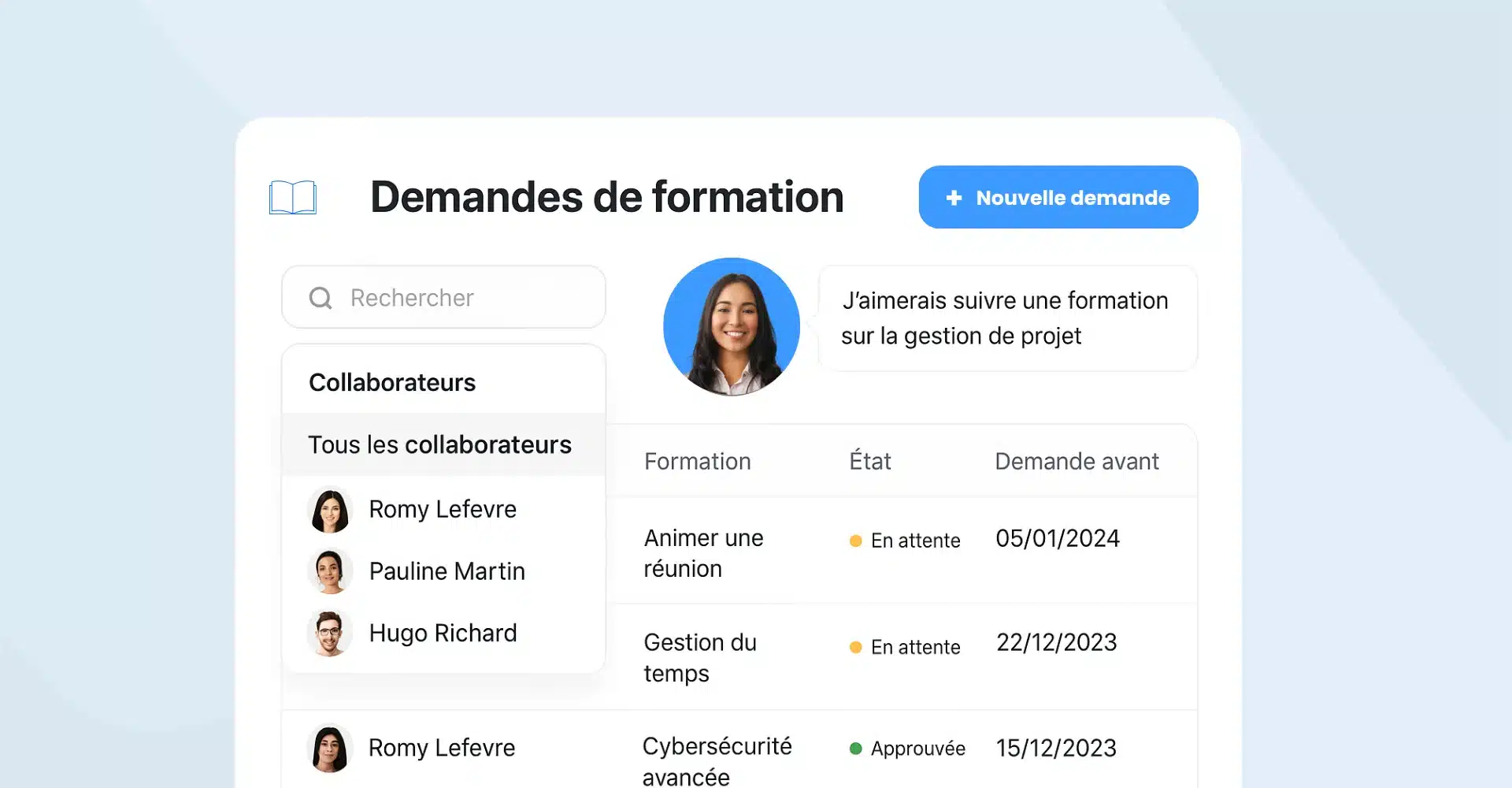
Task: Click Hugo Richard's avatar
Action: click(329, 633)
